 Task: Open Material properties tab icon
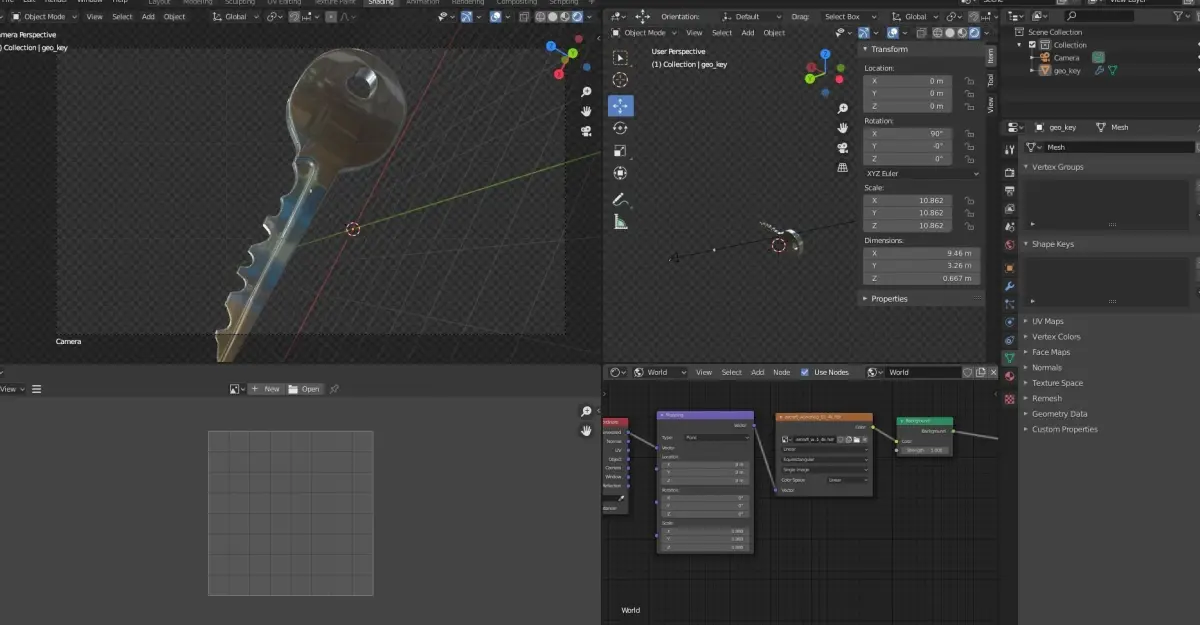coord(1009,377)
